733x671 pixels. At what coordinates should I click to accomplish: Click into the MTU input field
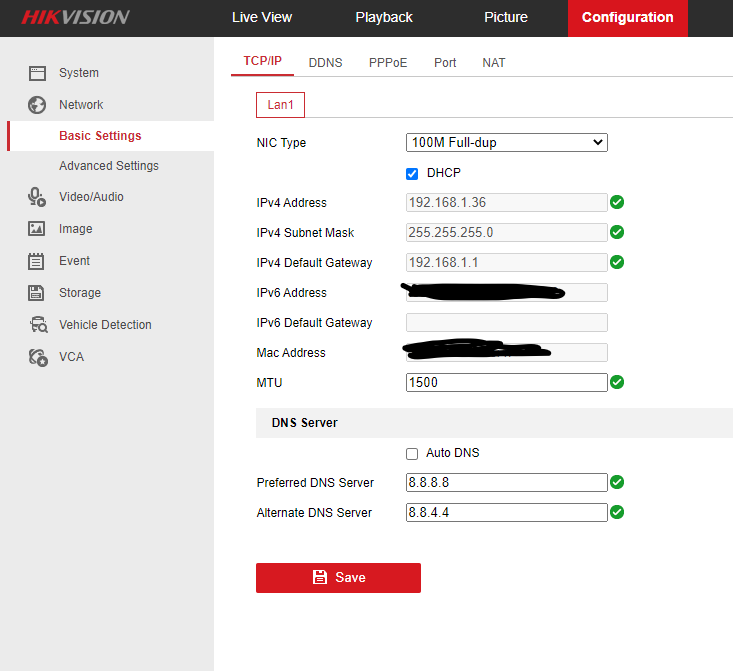506,383
